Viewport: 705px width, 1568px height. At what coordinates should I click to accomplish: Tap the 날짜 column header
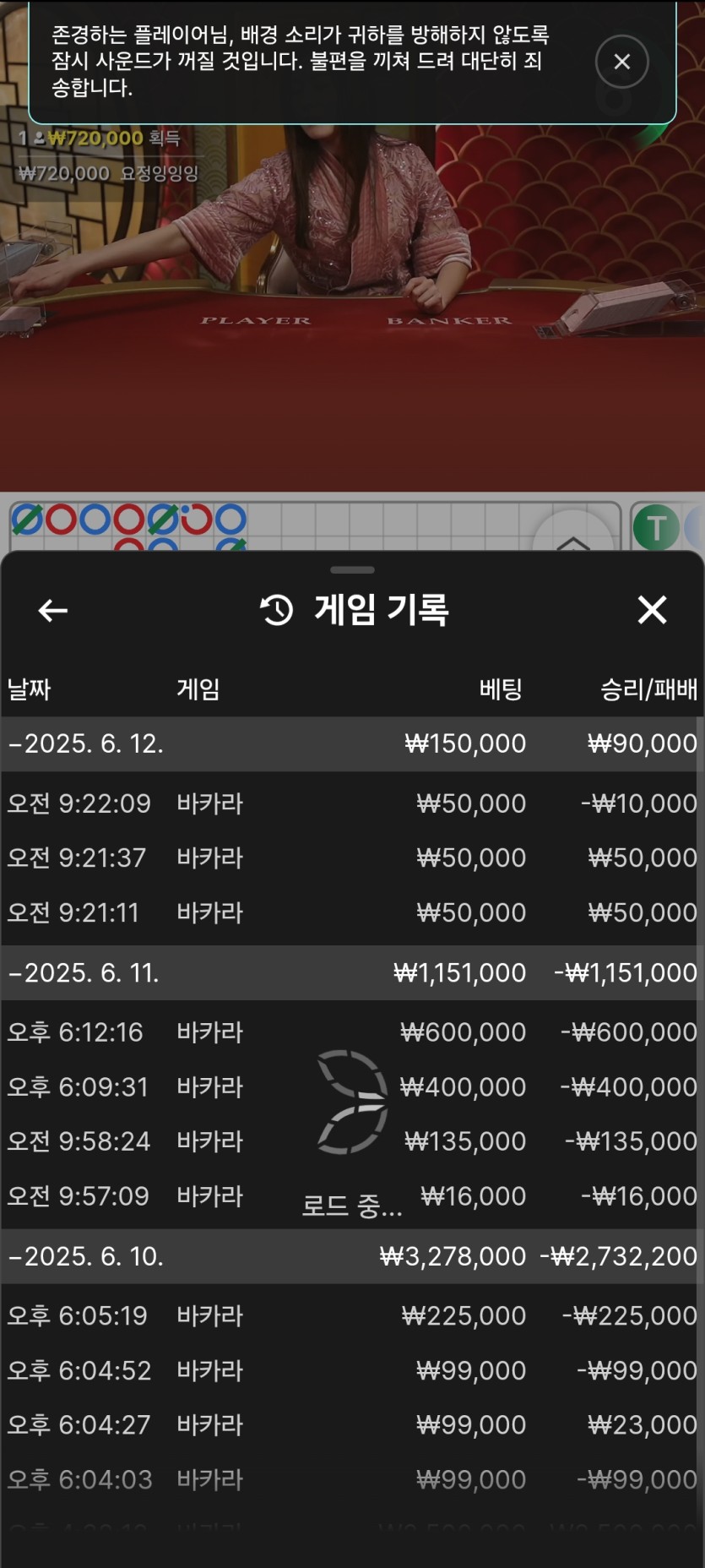click(x=30, y=689)
